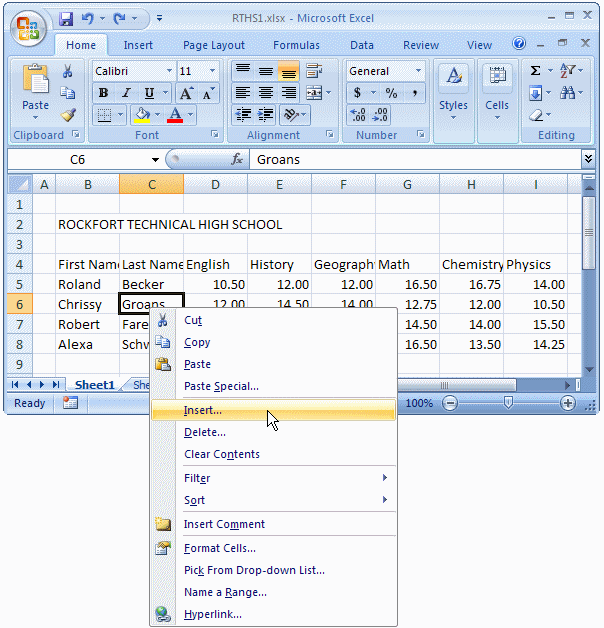Click the zoom out minus button
Viewport: 604px width, 628px height.
[x=450, y=403]
